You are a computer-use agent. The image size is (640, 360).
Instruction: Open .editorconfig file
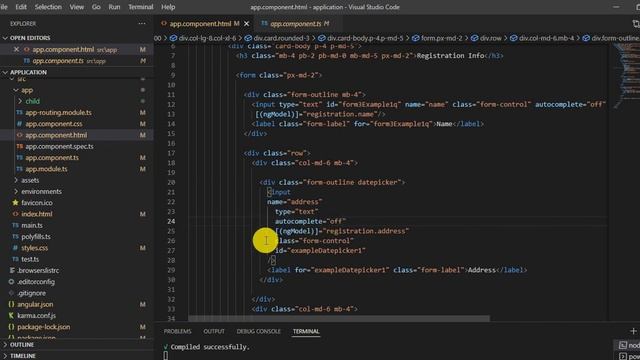[36, 282]
